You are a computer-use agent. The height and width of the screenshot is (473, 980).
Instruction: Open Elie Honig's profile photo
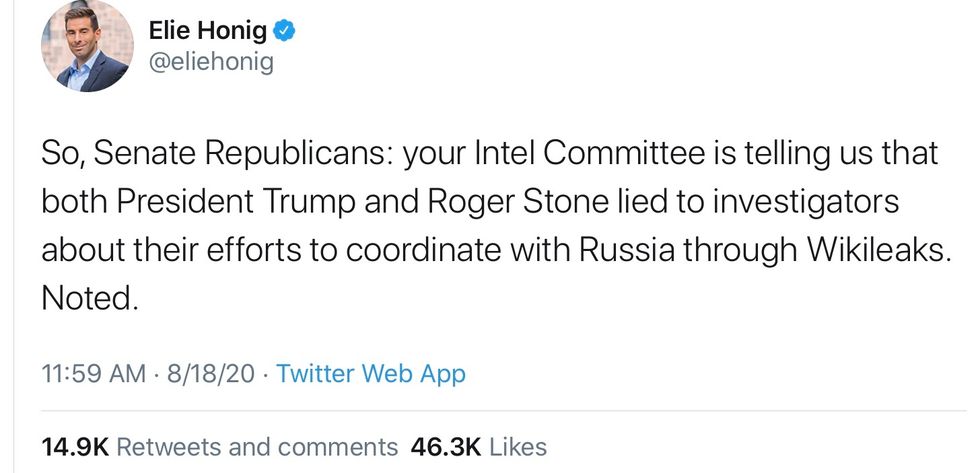pos(87,47)
